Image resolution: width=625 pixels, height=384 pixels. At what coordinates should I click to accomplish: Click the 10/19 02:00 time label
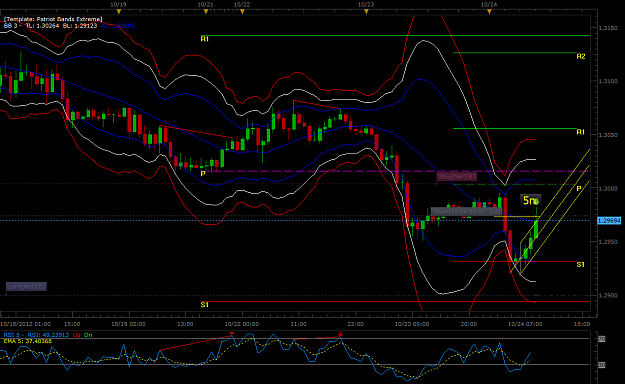pyautogui.click(x=128, y=324)
